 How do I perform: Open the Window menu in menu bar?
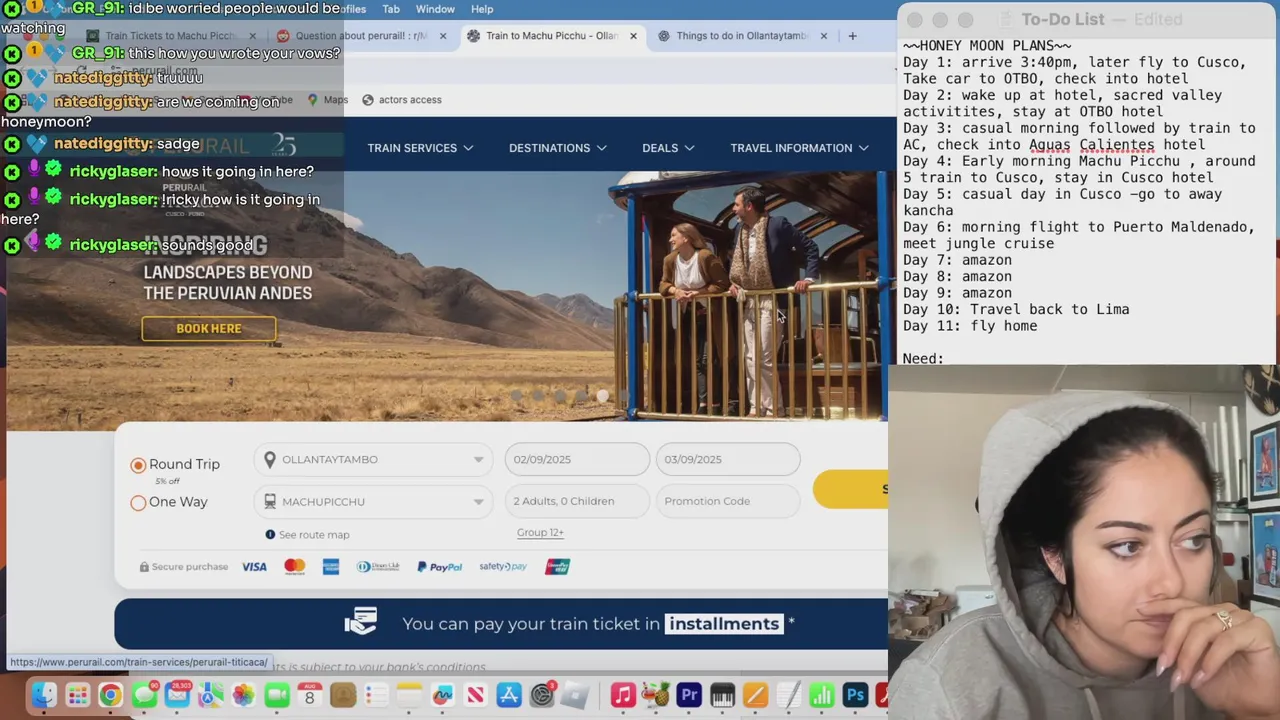point(435,9)
